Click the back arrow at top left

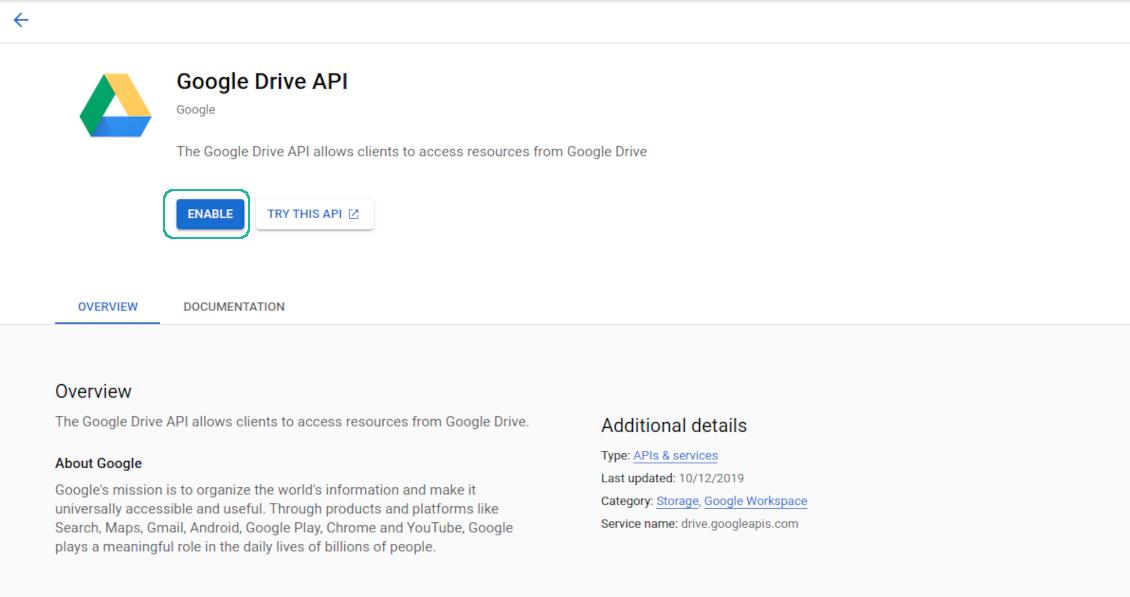[x=21, y=20]
